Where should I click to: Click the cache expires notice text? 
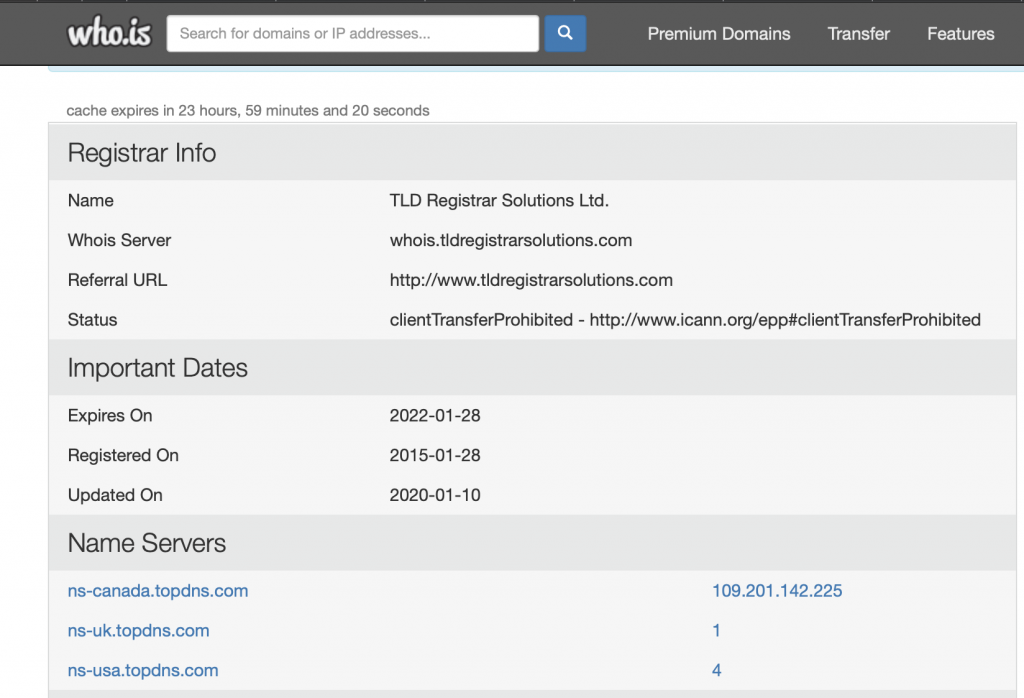(248, 110)
